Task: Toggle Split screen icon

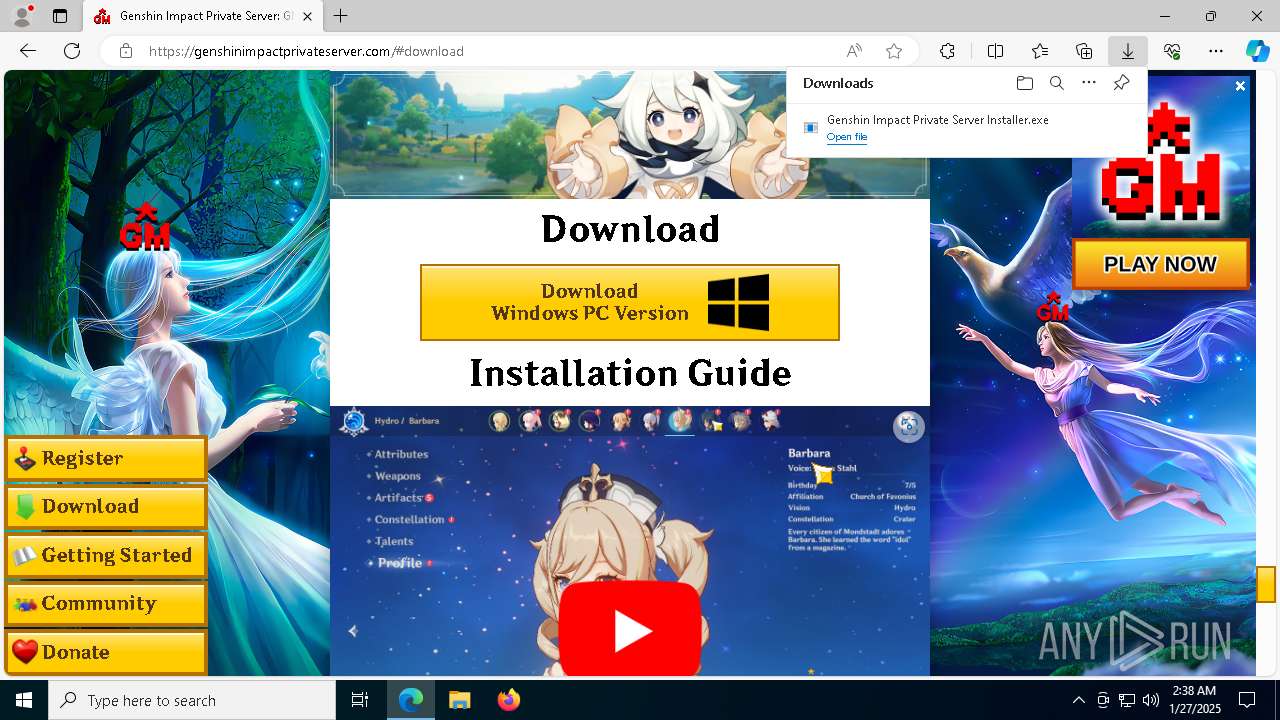Action: (x=995, y=51)
